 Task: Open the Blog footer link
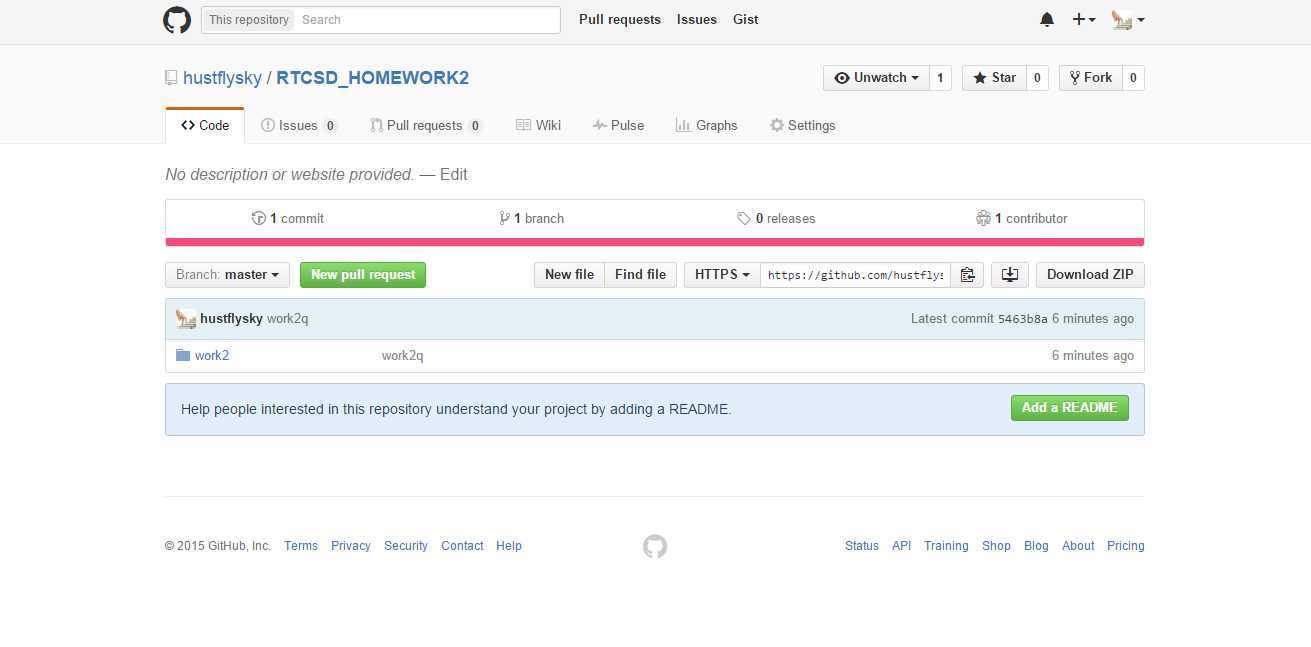[1036, 546]
